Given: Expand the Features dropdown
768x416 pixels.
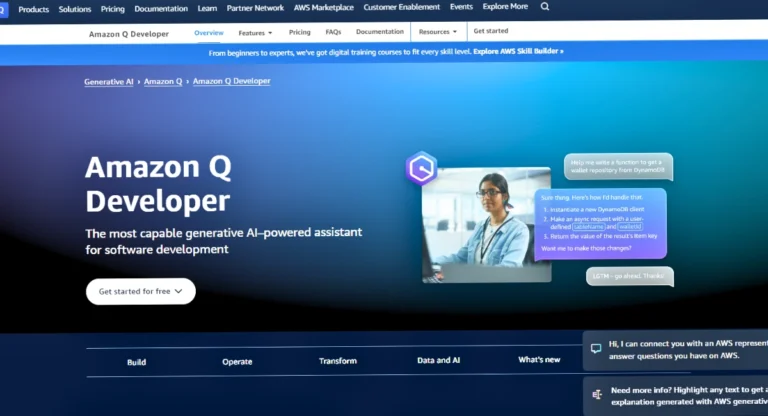Looking at the screenshot, I should tap(255, 33).
